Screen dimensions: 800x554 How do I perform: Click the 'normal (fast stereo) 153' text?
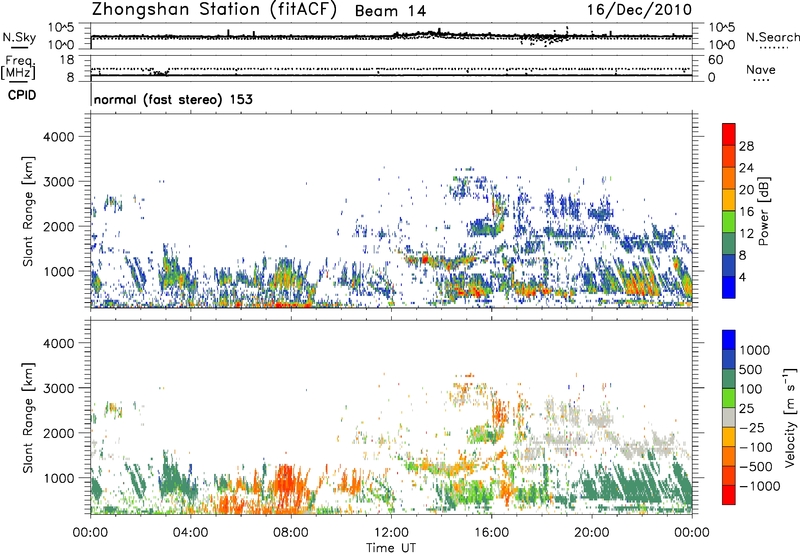173,99
